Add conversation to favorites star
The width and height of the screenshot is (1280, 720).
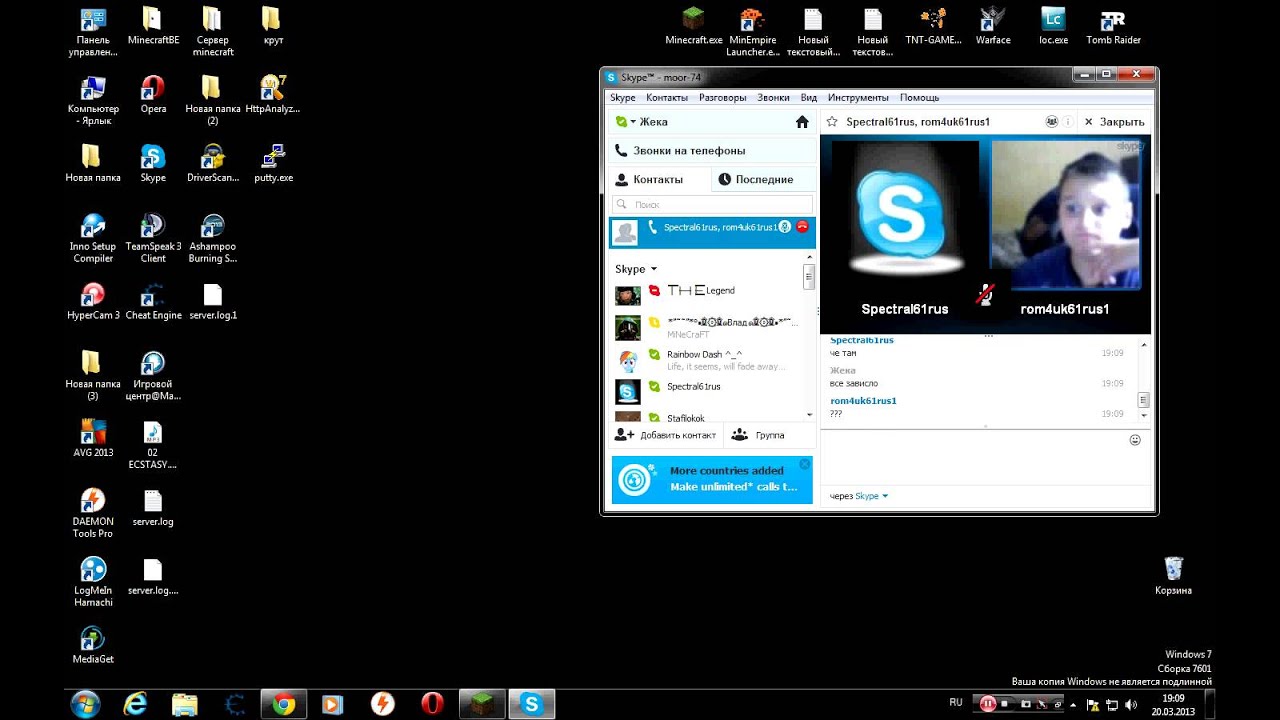point(831,122)
